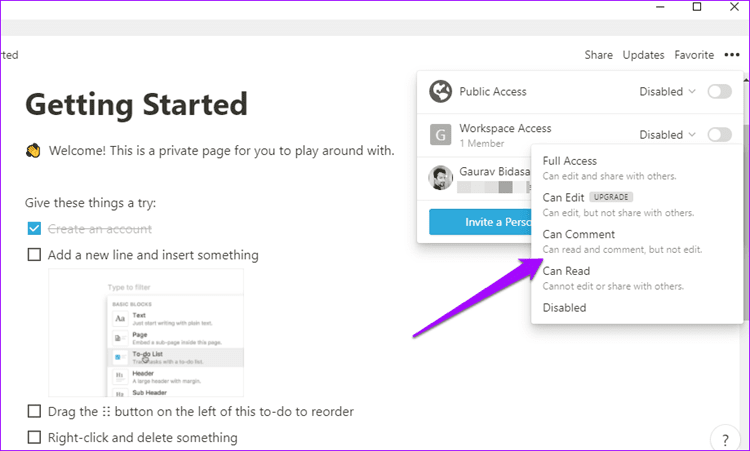Check Add a new line and insert something
Image resolution: width=750 pixels, height=451 pixels.
click(x=34, y=254)
